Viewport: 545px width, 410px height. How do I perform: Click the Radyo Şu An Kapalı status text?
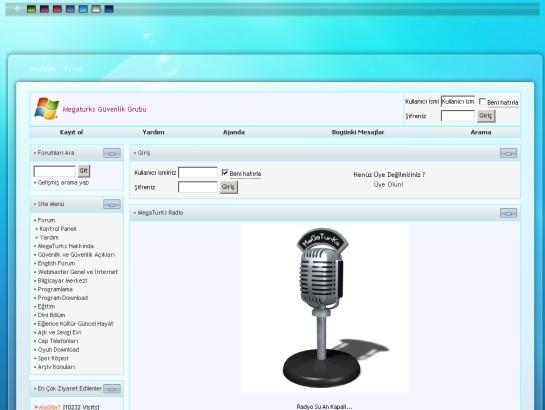(324, 407)
